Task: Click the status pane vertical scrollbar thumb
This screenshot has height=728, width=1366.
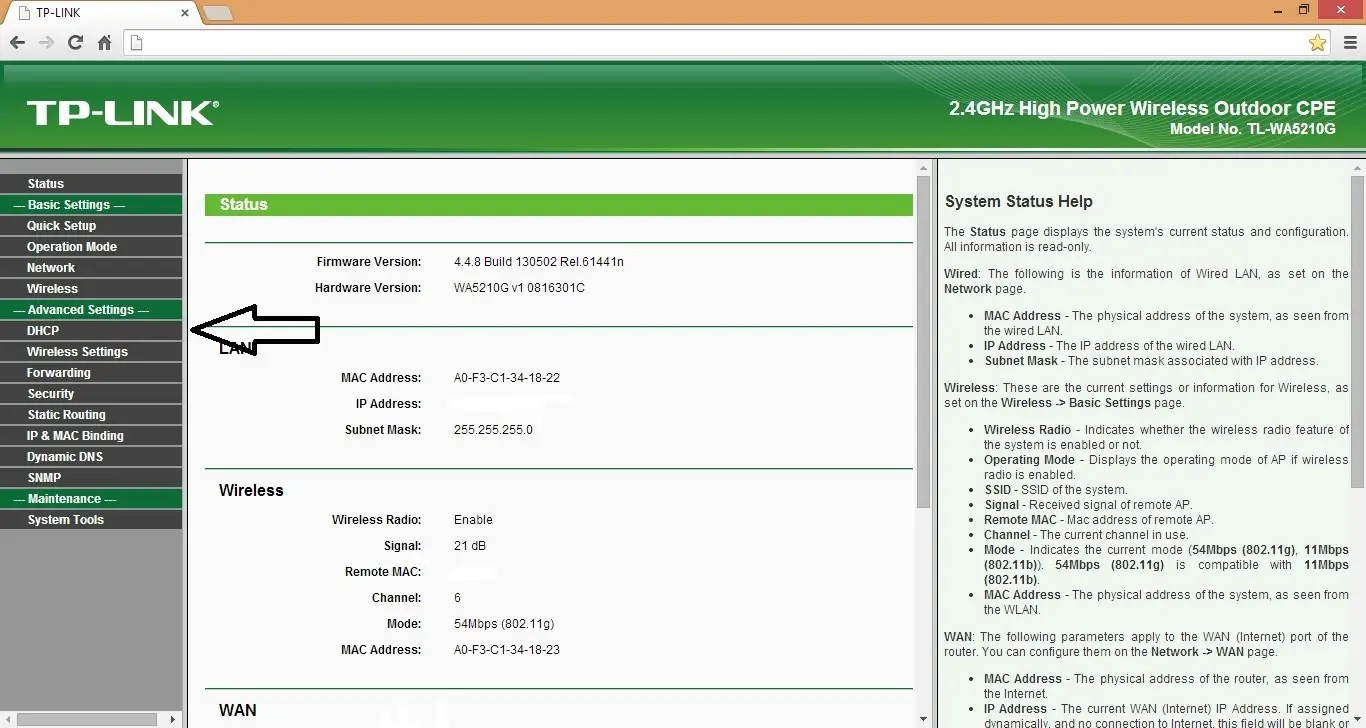Action: 924,342
